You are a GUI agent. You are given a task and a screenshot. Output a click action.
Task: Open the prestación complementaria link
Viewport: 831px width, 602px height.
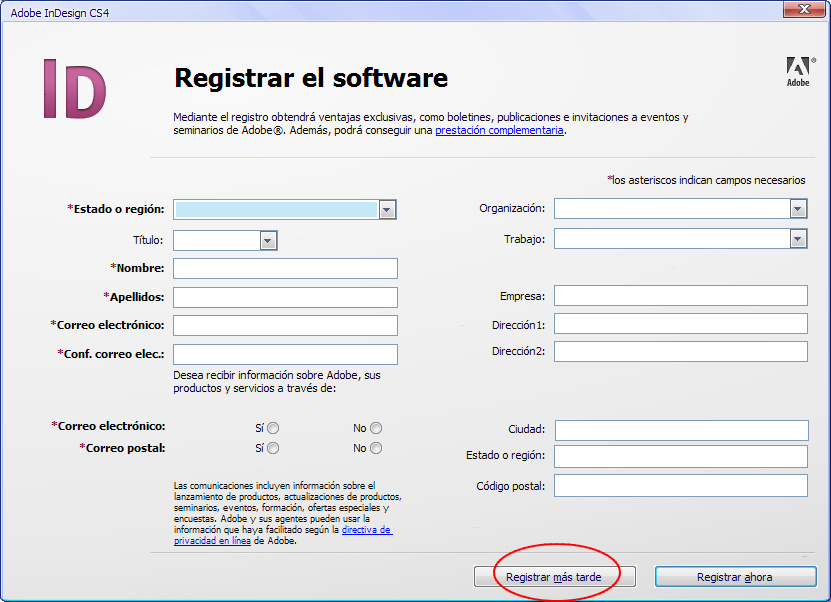coord(499,130)
